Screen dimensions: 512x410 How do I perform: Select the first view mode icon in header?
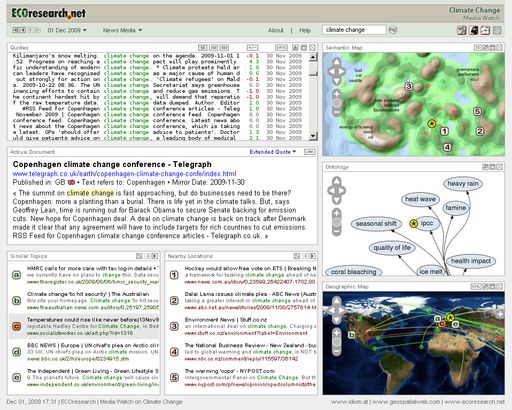462,30
